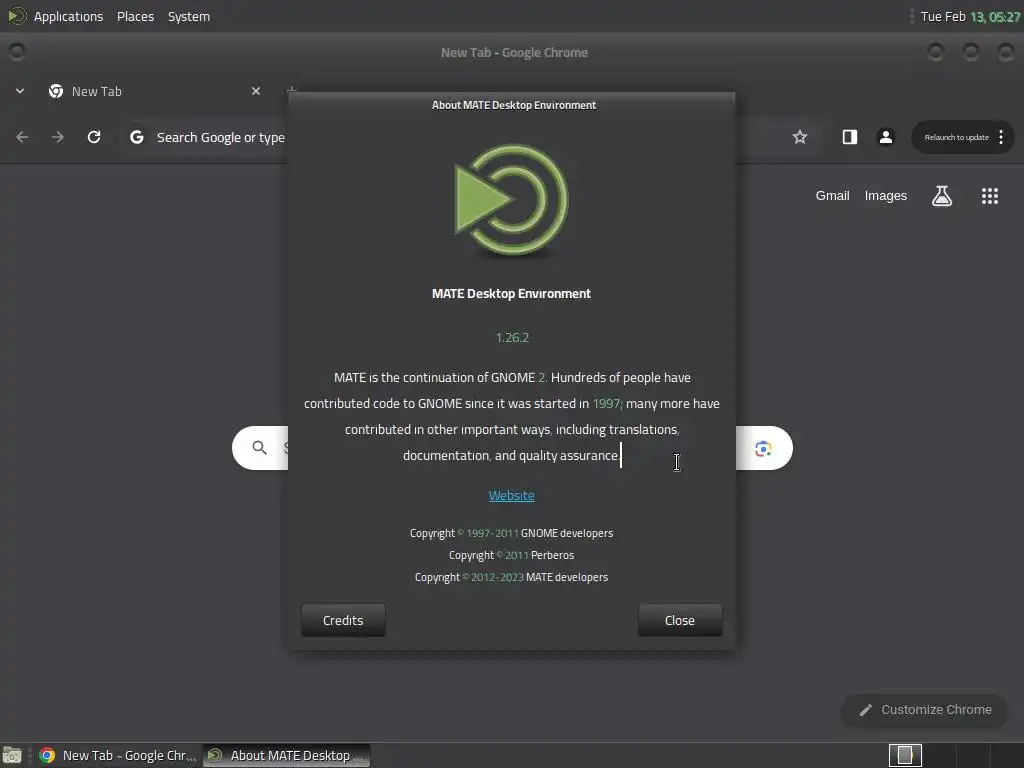Expand Chrome tab search chevron
Screen dimensions: 1024x768
20,91
